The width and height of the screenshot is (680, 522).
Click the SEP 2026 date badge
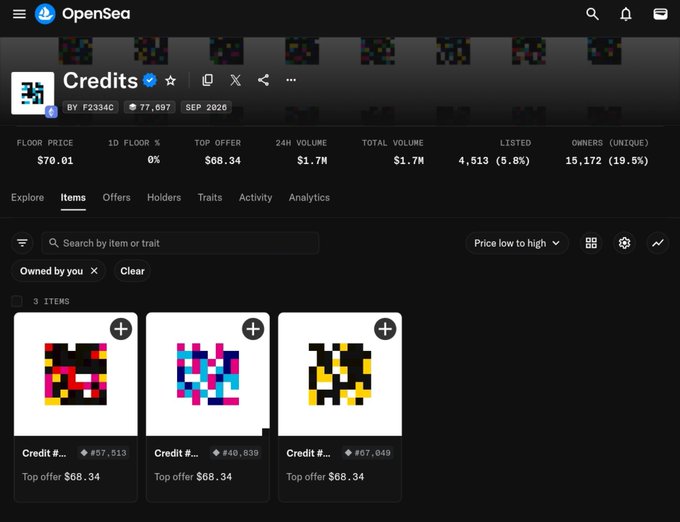point(206,107)
